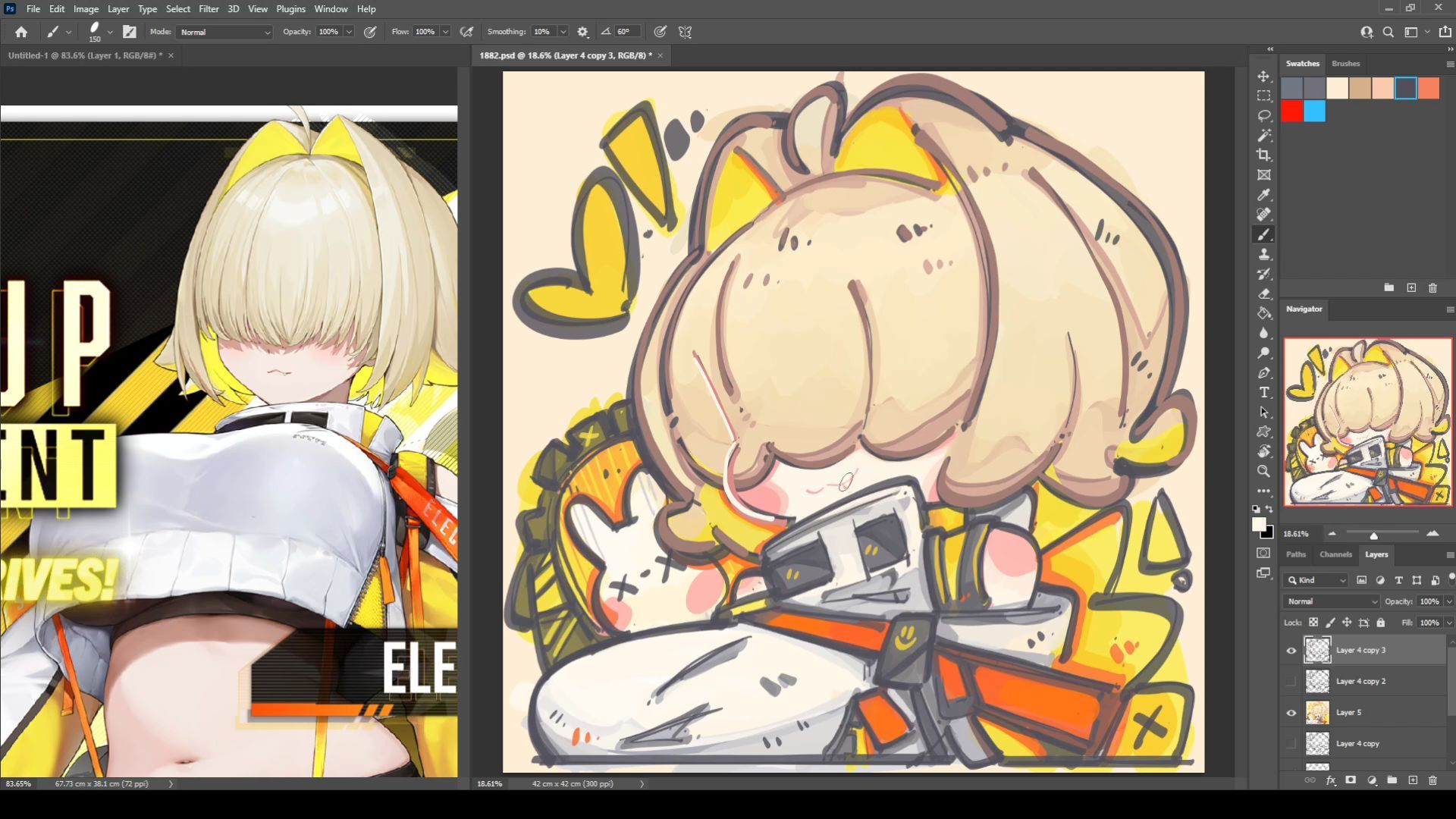Switch to the Channels tab
Viewport: 1456px width, 819px height.
(x=1335, y=554)
